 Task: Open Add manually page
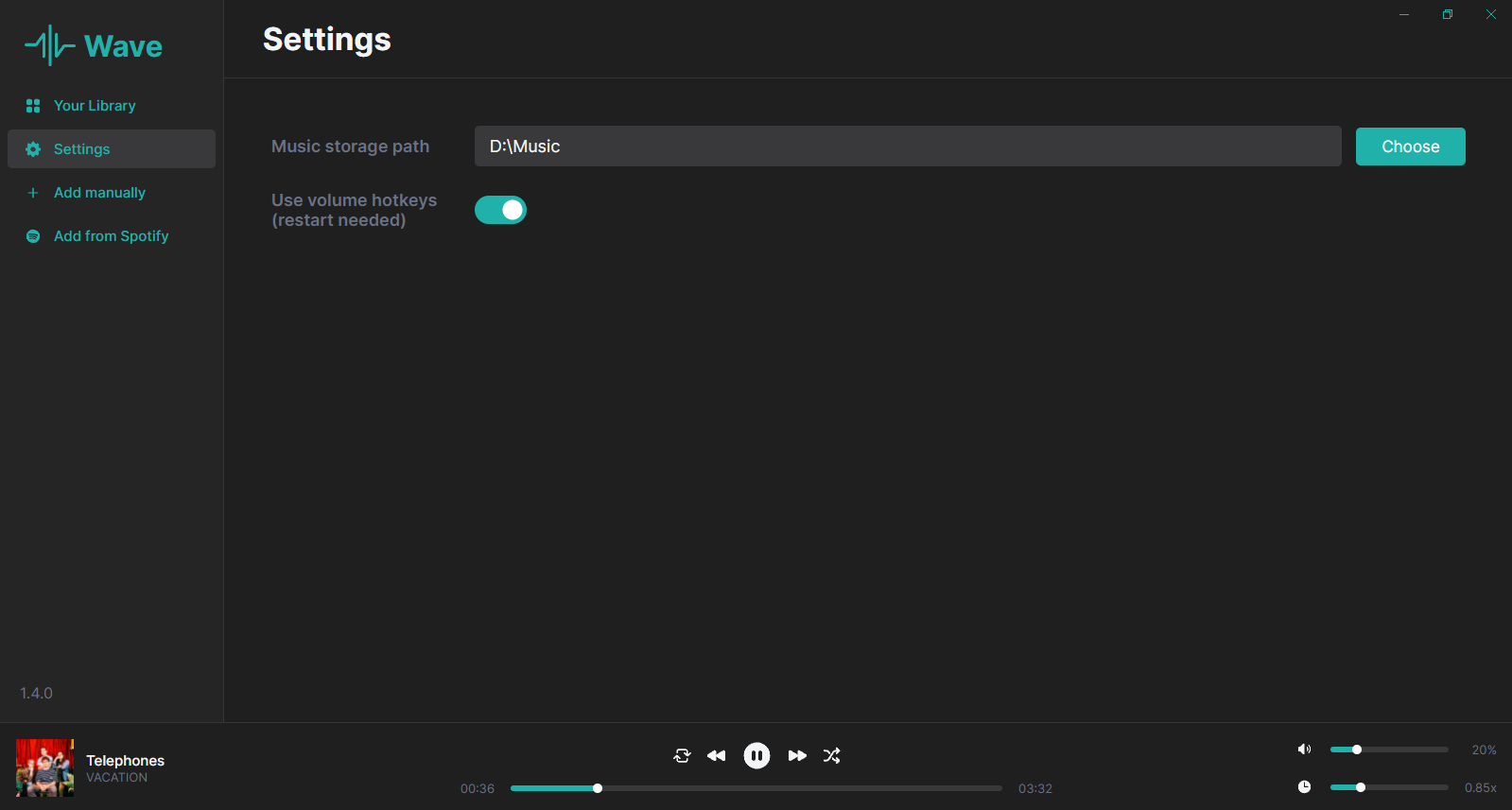point(112,193)
